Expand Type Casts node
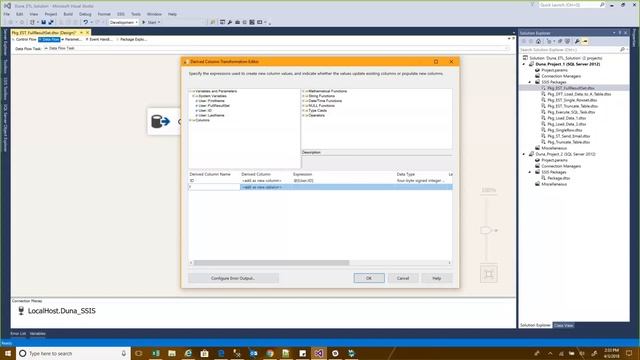Image resolution: width=640 pixels, height=360 pixels. [303, 111]
